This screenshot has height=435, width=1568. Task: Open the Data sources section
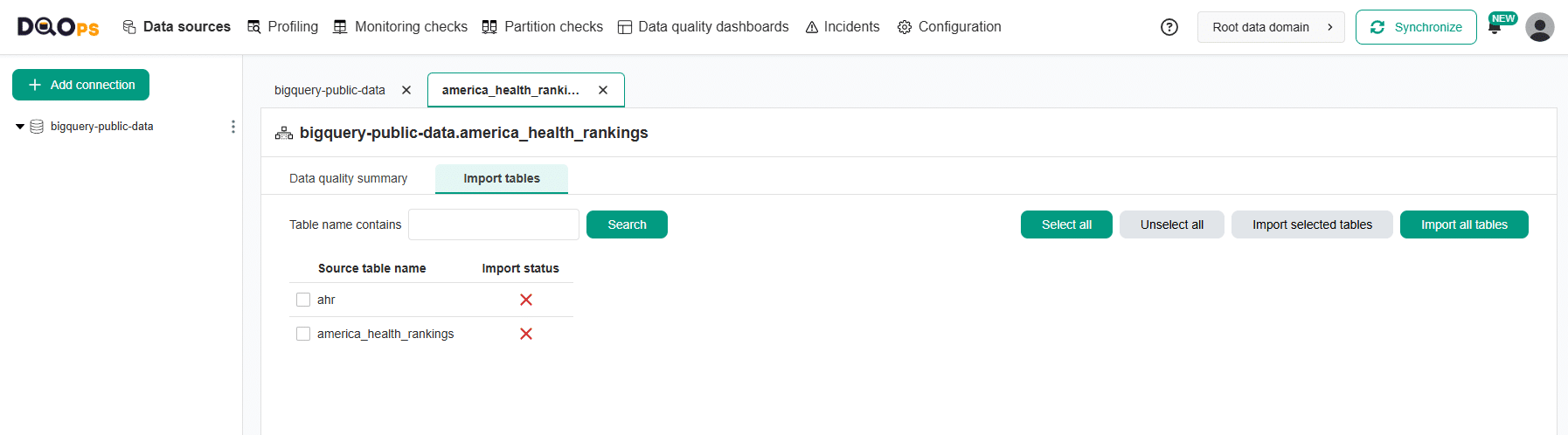point(177,27)
